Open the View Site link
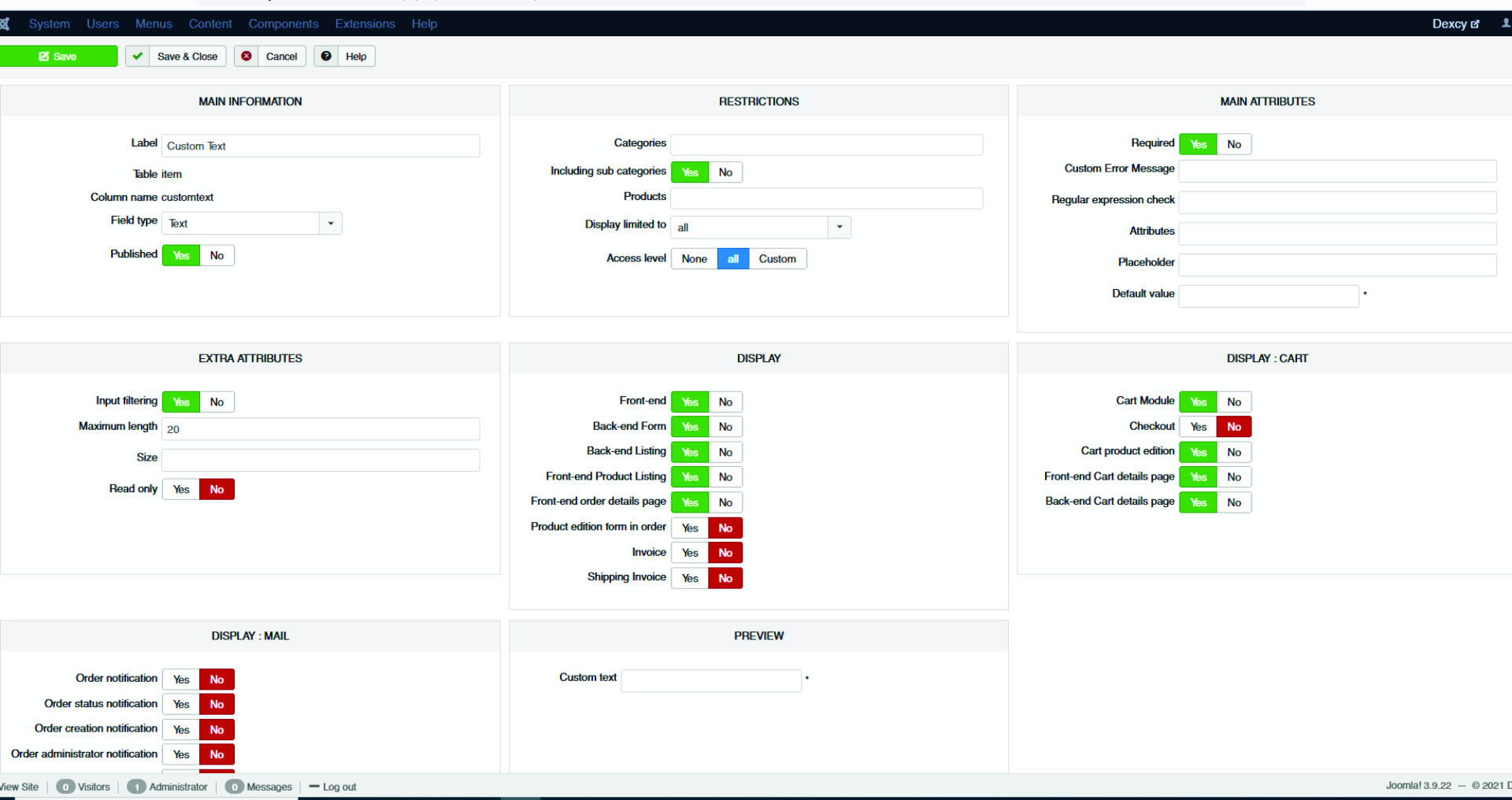This screenshot has height=800, width=1512. [x=19, y=787]
